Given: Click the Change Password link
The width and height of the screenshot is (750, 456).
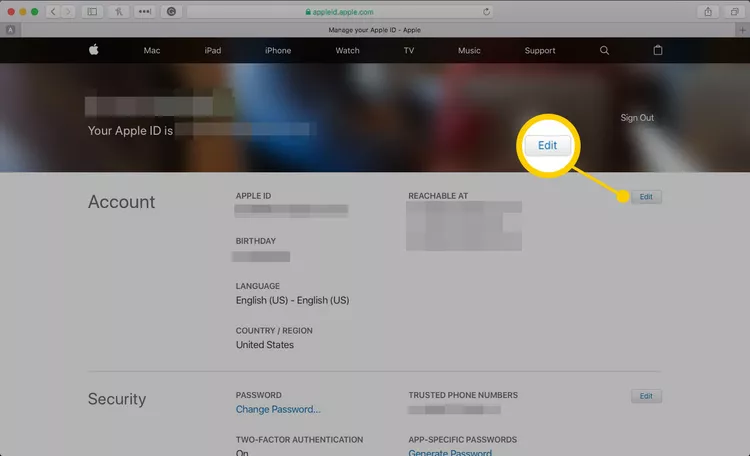Looking at the screenshot, I should (278, 409).
